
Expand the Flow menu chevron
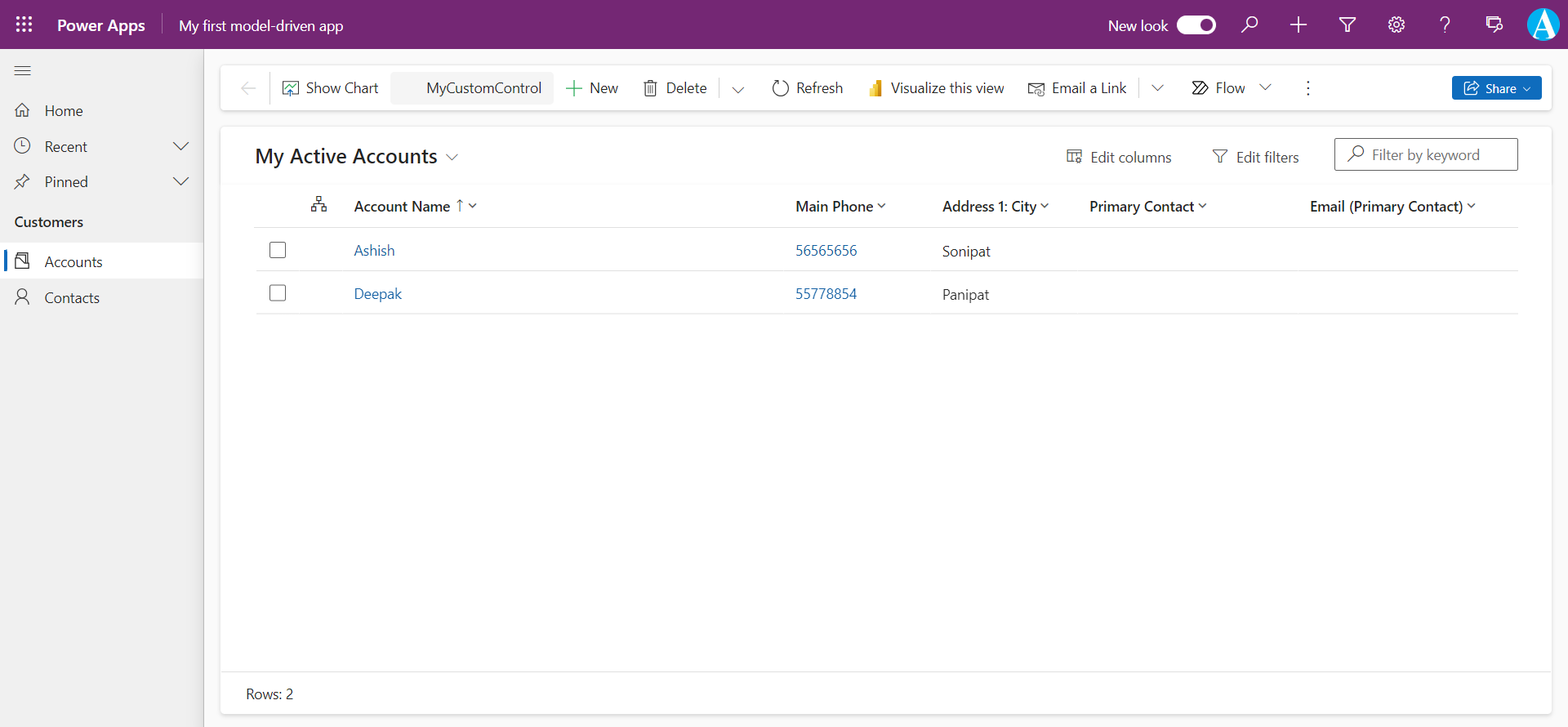tap(1265, 87)
